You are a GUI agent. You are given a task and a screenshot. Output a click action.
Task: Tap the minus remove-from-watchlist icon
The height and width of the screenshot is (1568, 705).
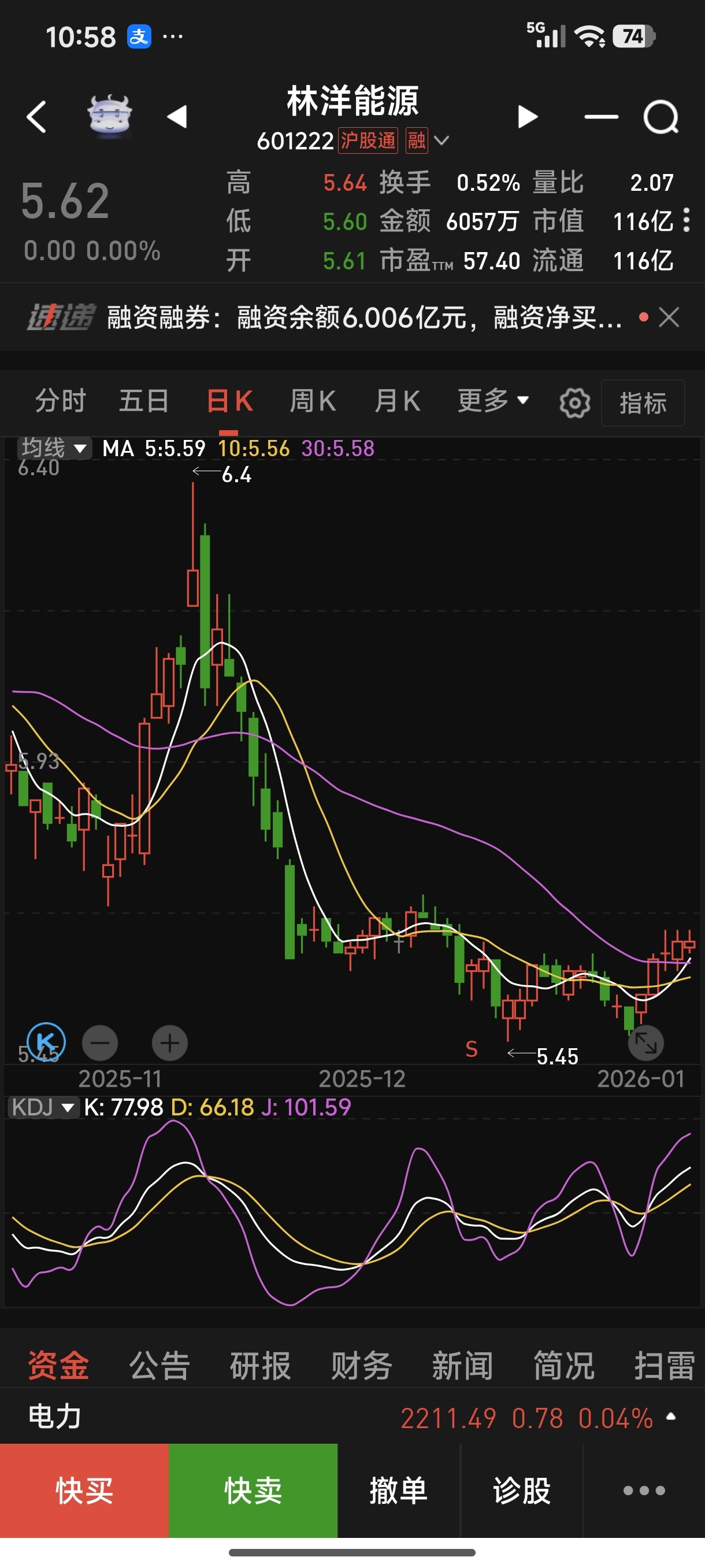click(x=601, y=116)
